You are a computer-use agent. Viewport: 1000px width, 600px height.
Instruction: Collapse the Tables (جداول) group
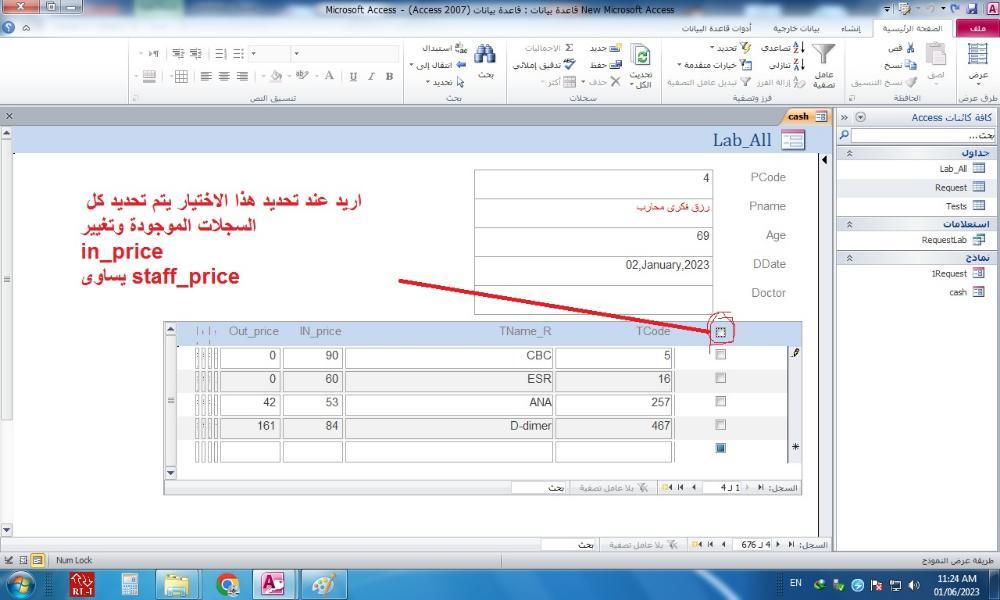(x=849, y=153)
